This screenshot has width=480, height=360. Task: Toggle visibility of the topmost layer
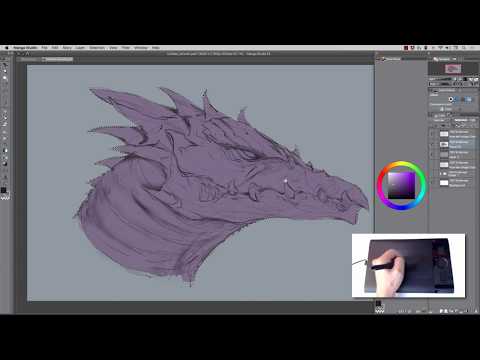[432, 134]
